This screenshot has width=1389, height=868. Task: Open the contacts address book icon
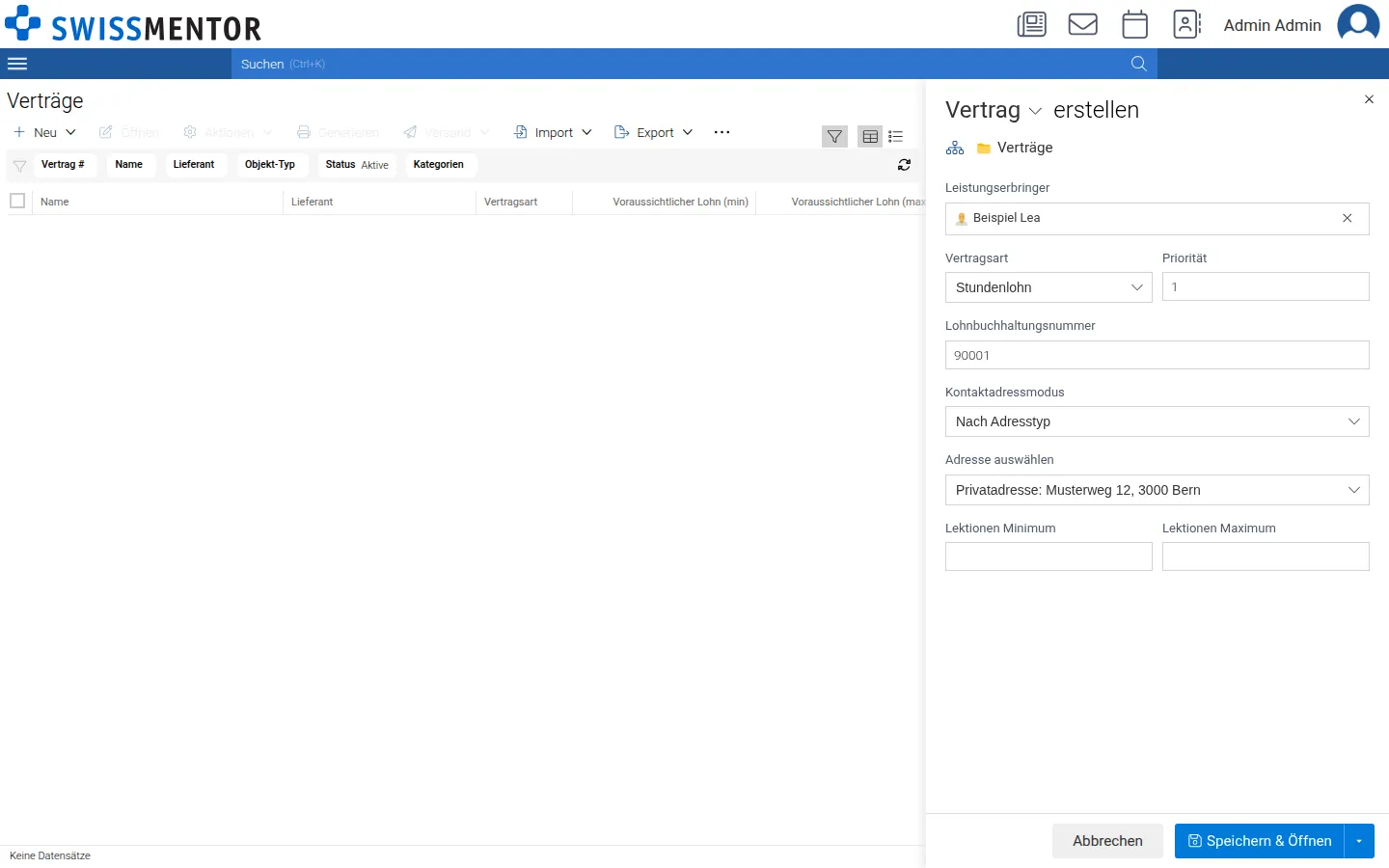tap(1187, 25)
